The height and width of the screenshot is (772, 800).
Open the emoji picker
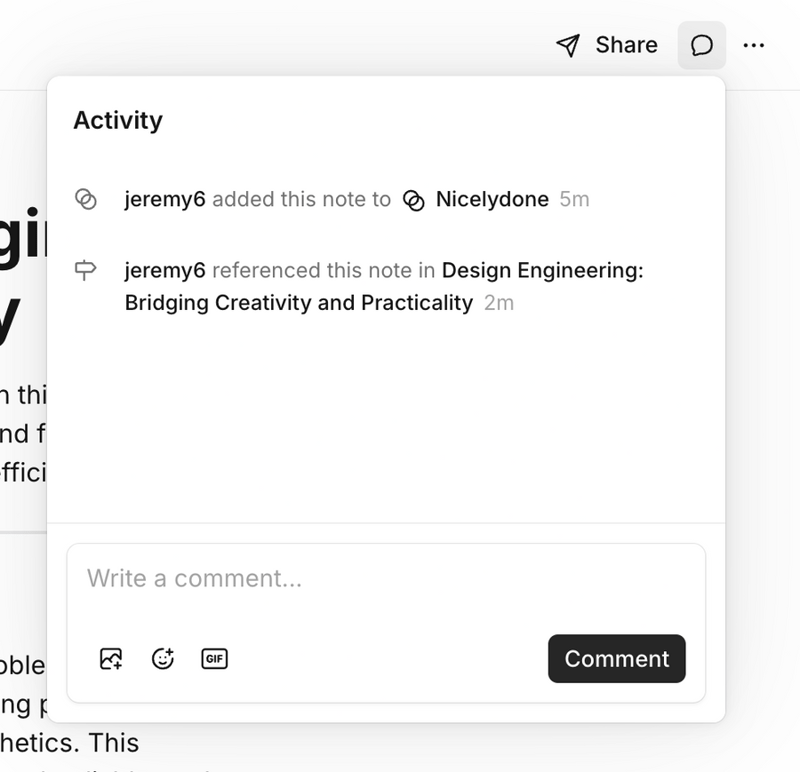click(x=162, y=659)
